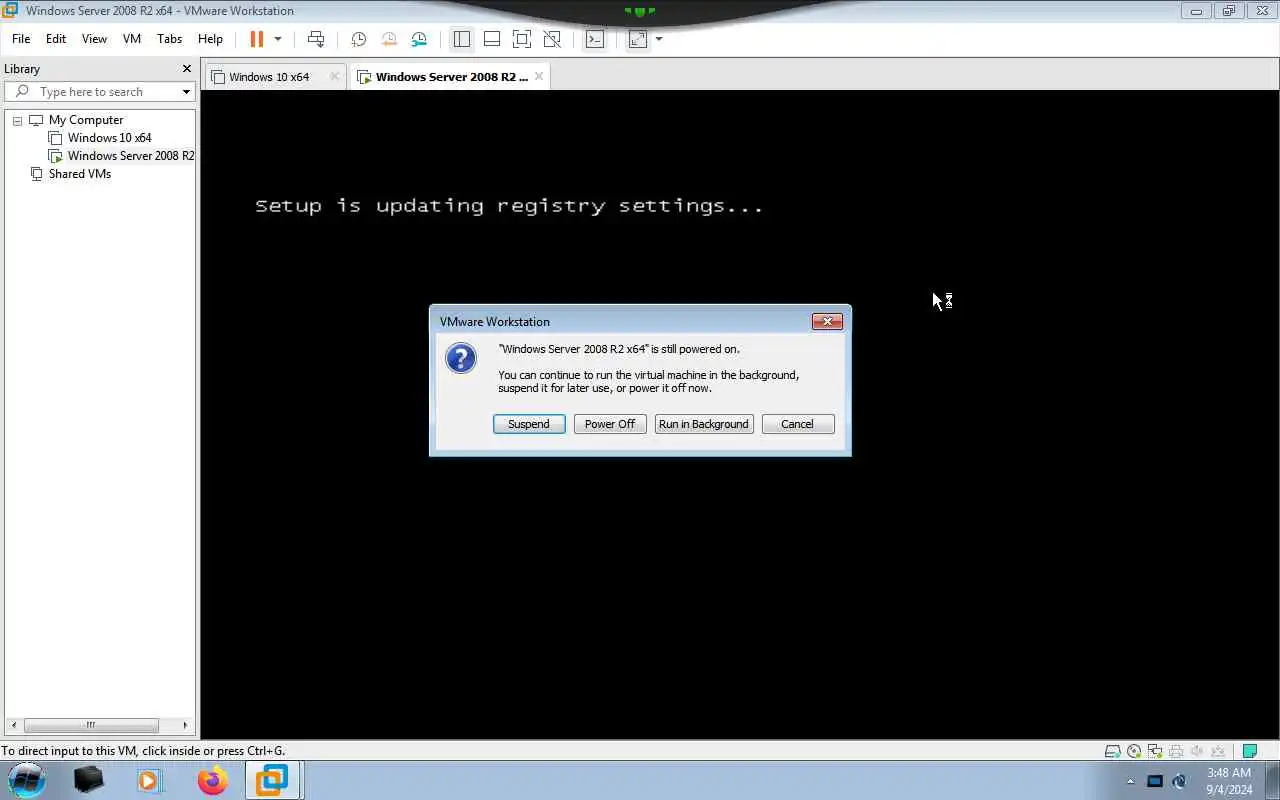
Task: Show hidden system tray icons
Action: click(1131, 781)
